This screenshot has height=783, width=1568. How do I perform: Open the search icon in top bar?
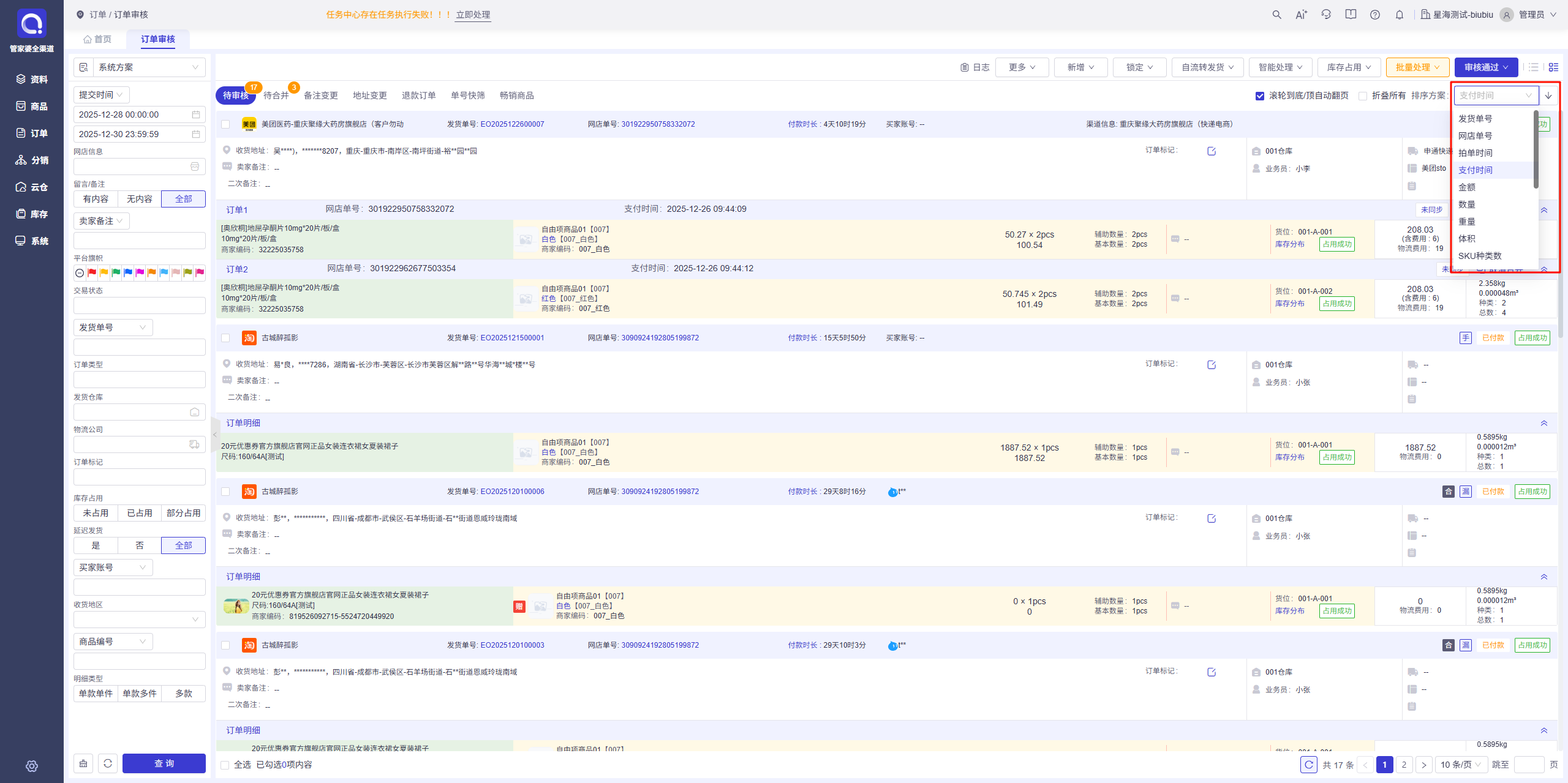(x=1276, y=15)
